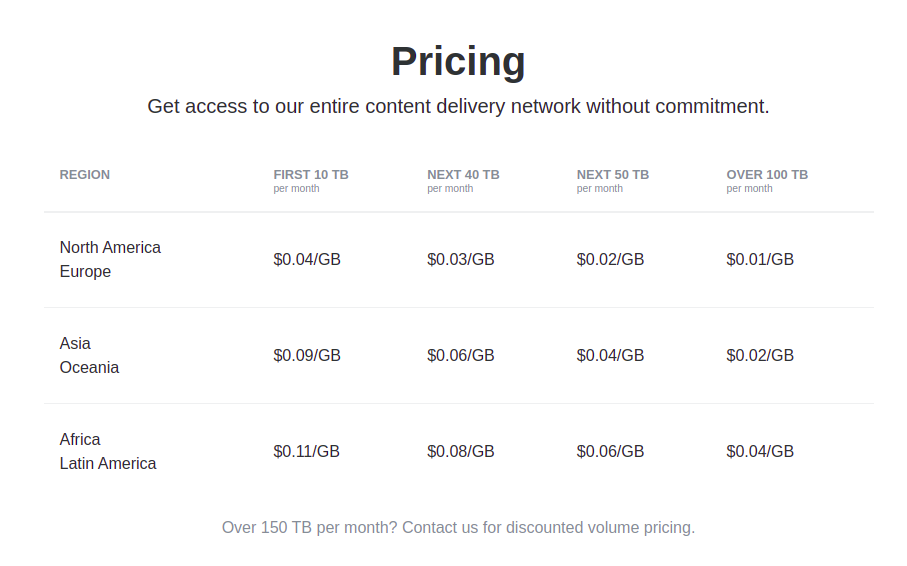Click the subtitle about content delivery network
This screenshot has height=566, width=907.
pyautogui.click(x=458, y=106)
